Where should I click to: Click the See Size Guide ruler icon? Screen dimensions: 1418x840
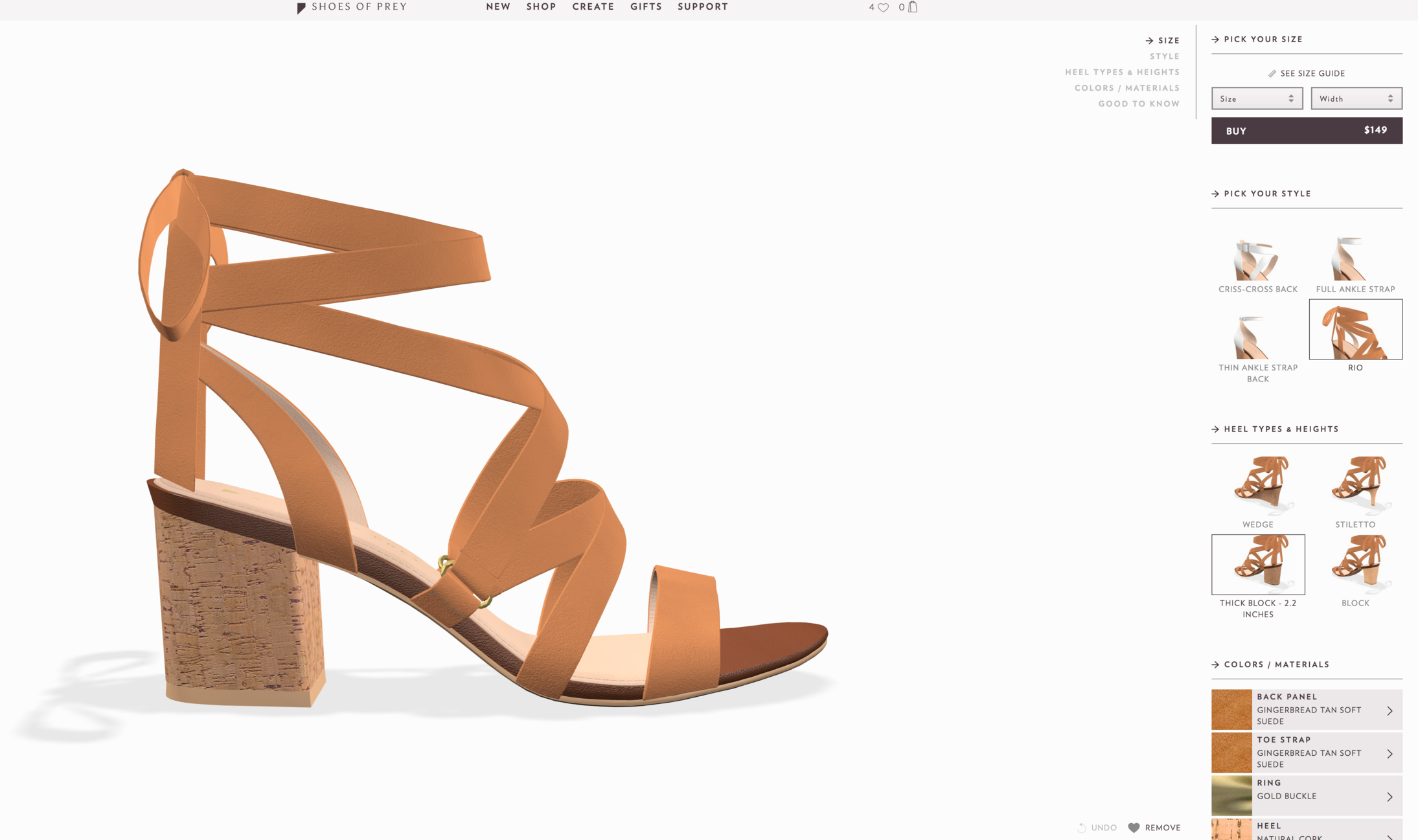(1272, 74)
